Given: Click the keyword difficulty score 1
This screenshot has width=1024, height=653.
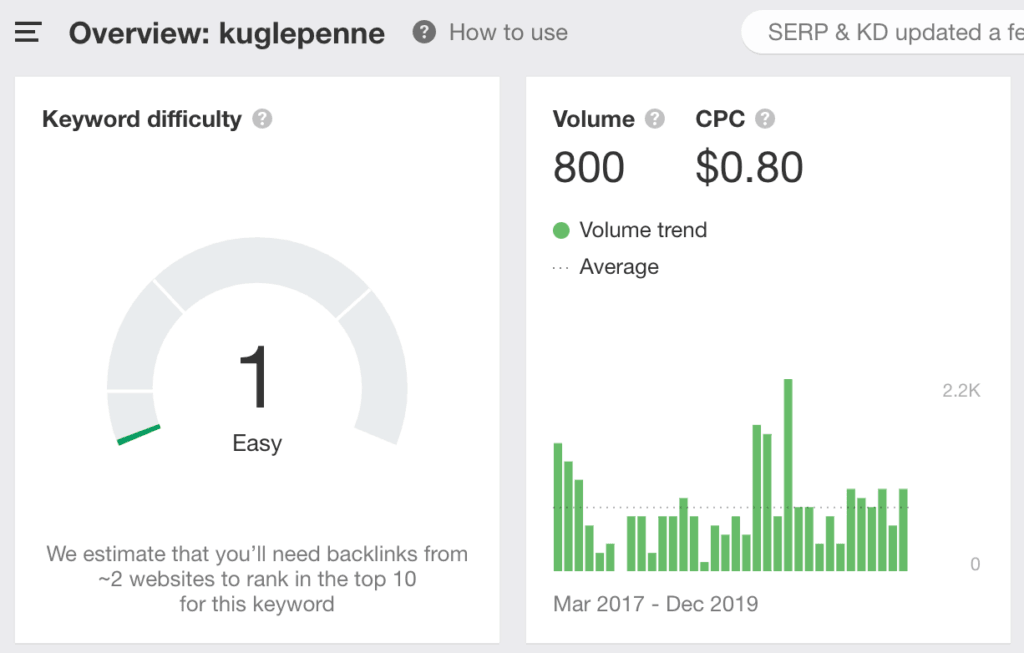Looking at the screenshot, I should point(255,376).
